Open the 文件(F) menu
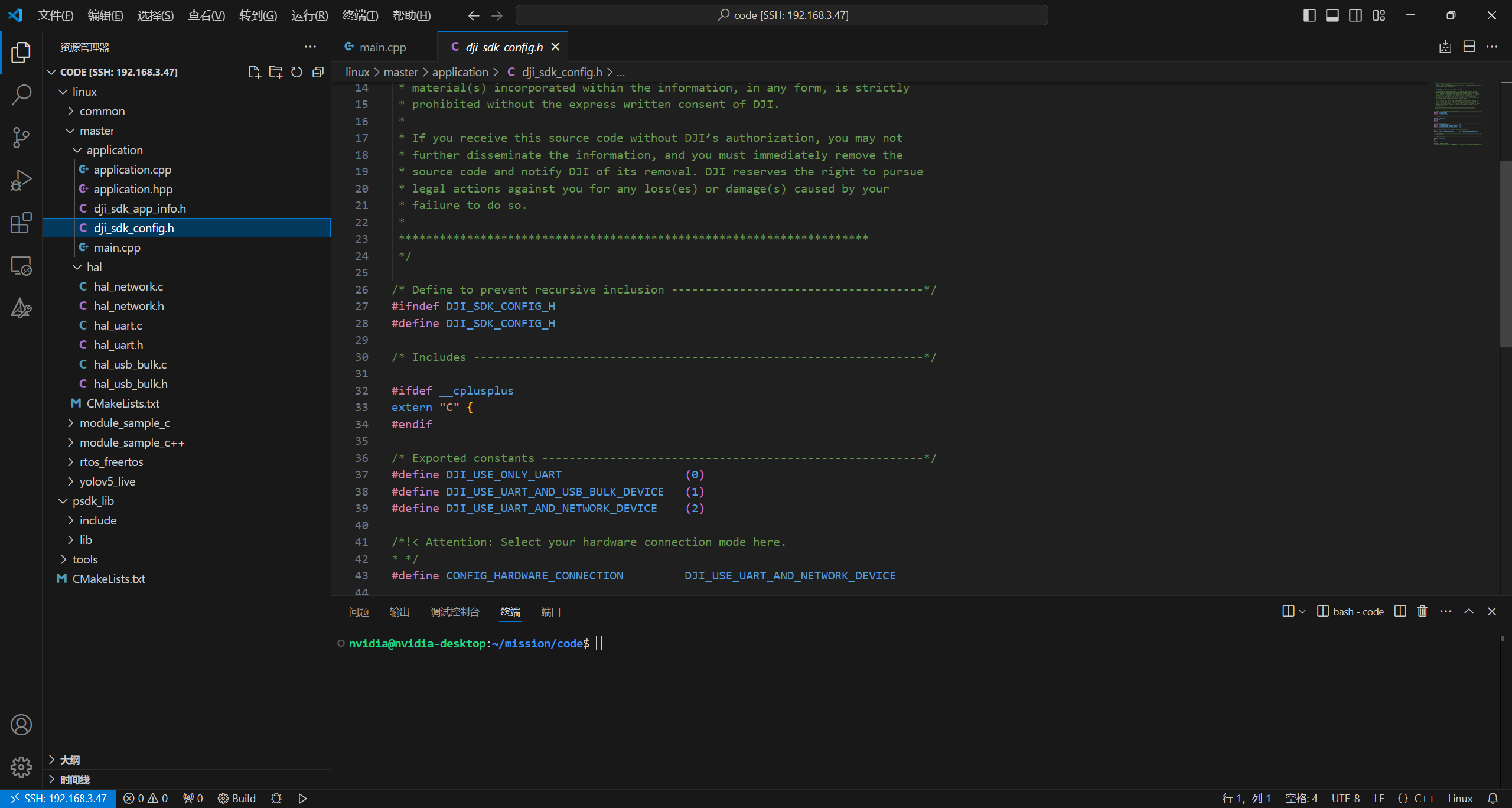 [x=56, y=15]
